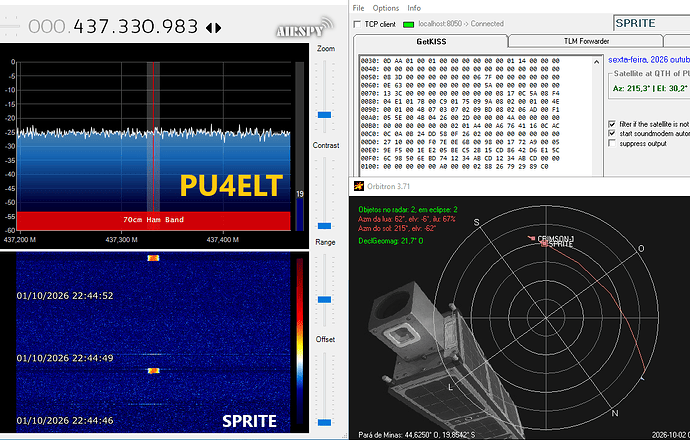
Task: Click the Objetos no radar status line
Action: (408, 209)
